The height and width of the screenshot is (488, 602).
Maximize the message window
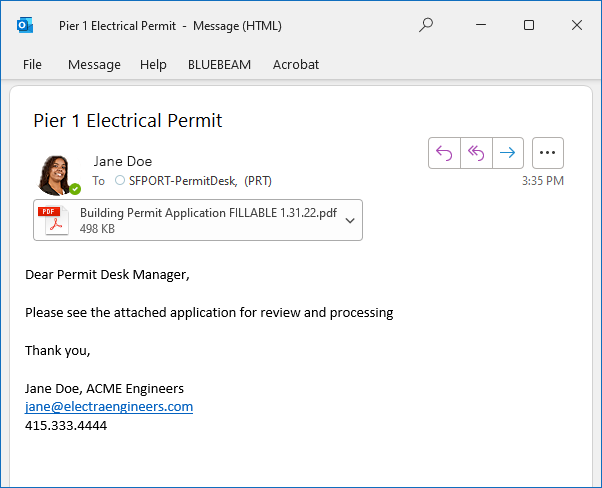pos(529,25)
